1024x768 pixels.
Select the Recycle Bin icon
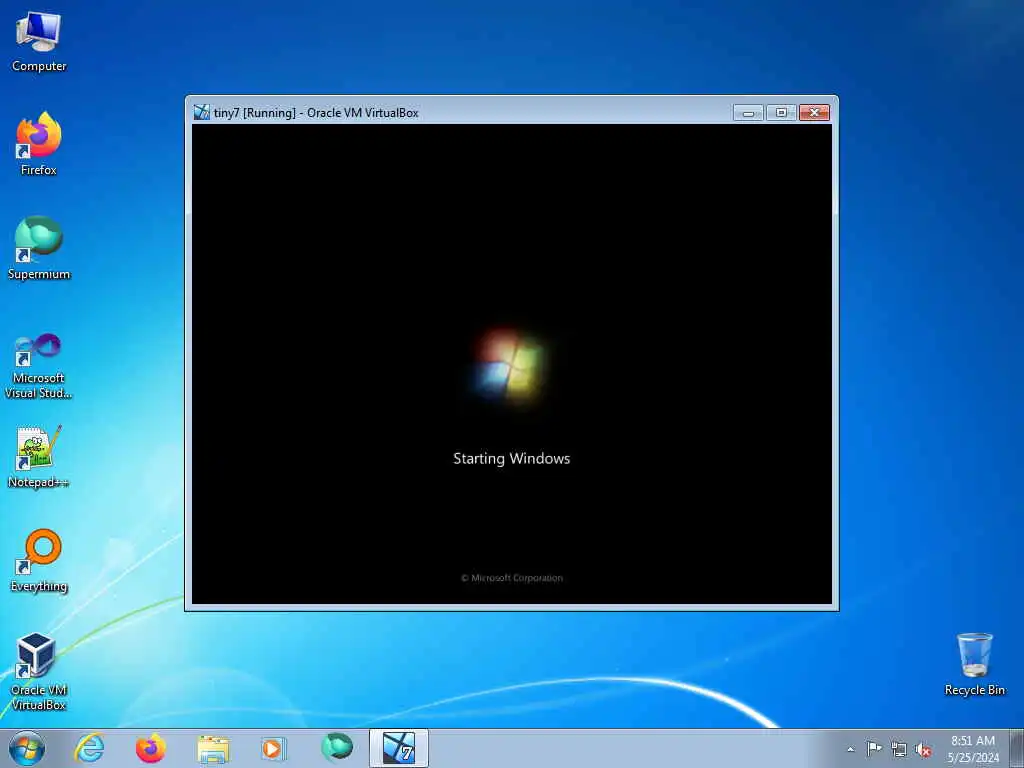click(974, 664)
